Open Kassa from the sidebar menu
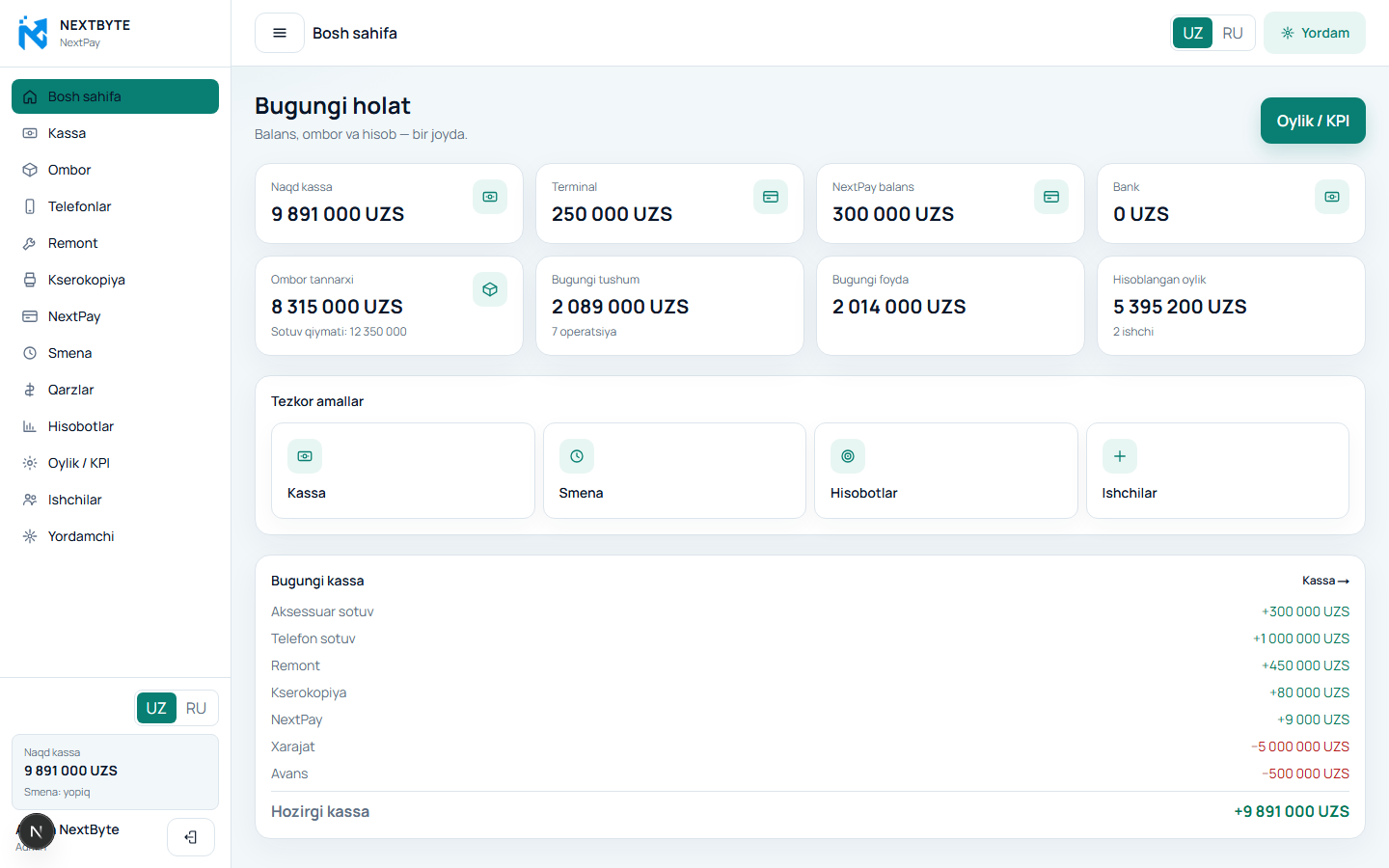The image size is (1389, 868). (x=115, y=133)
